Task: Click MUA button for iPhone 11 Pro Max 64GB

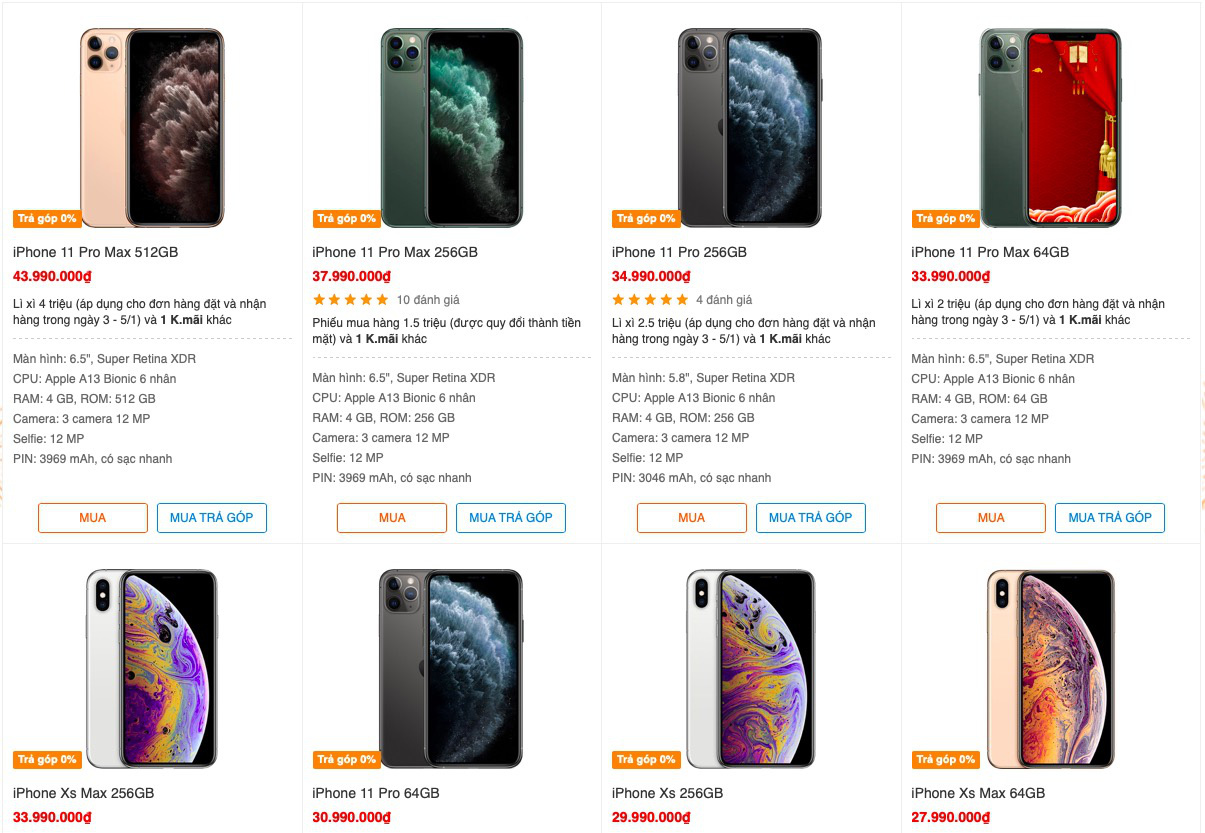Action: coord(990,518)
